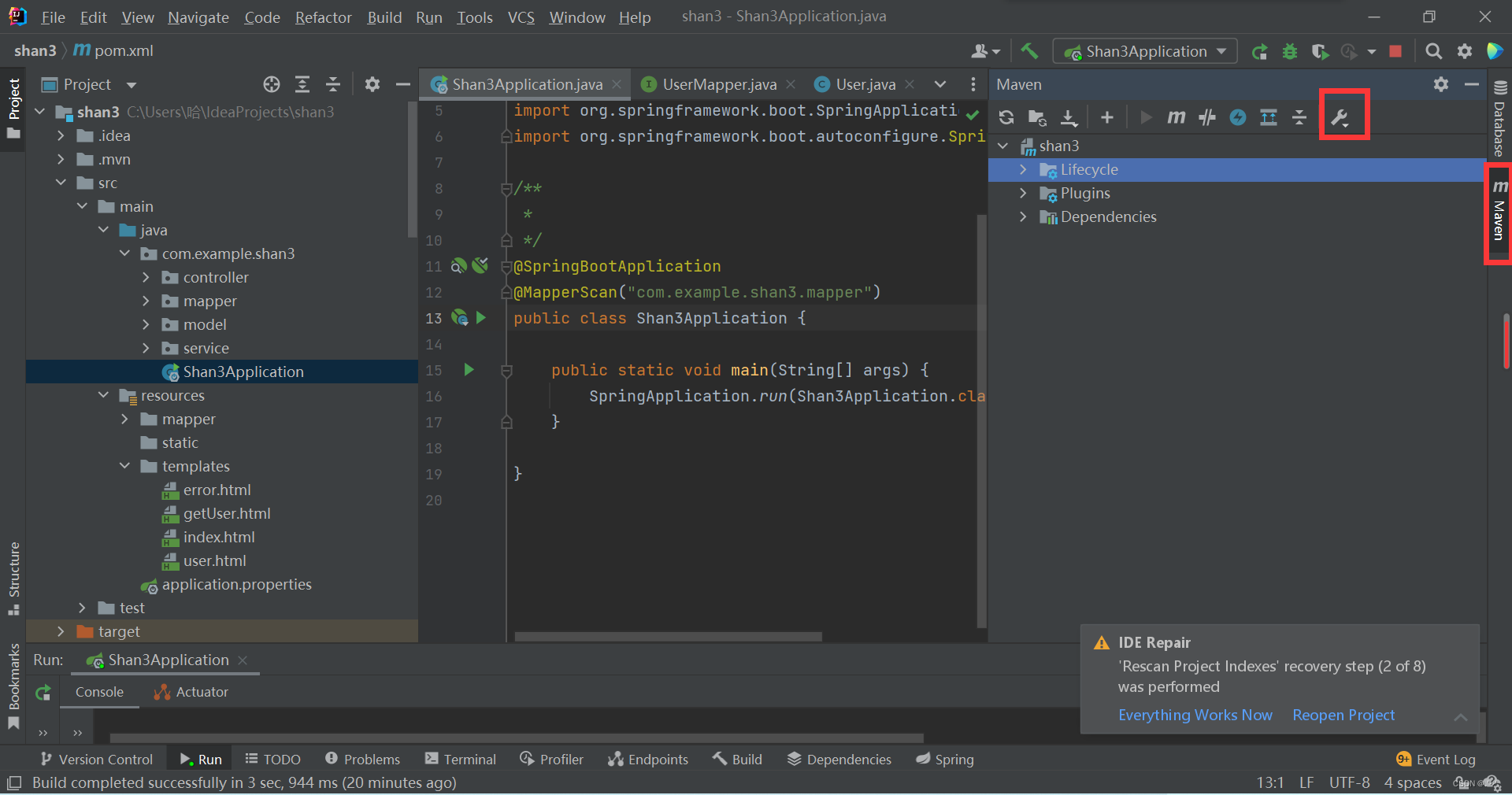Open Shan3Application run configuration dropdown
1512x795 pixels.
point(1146,52)
